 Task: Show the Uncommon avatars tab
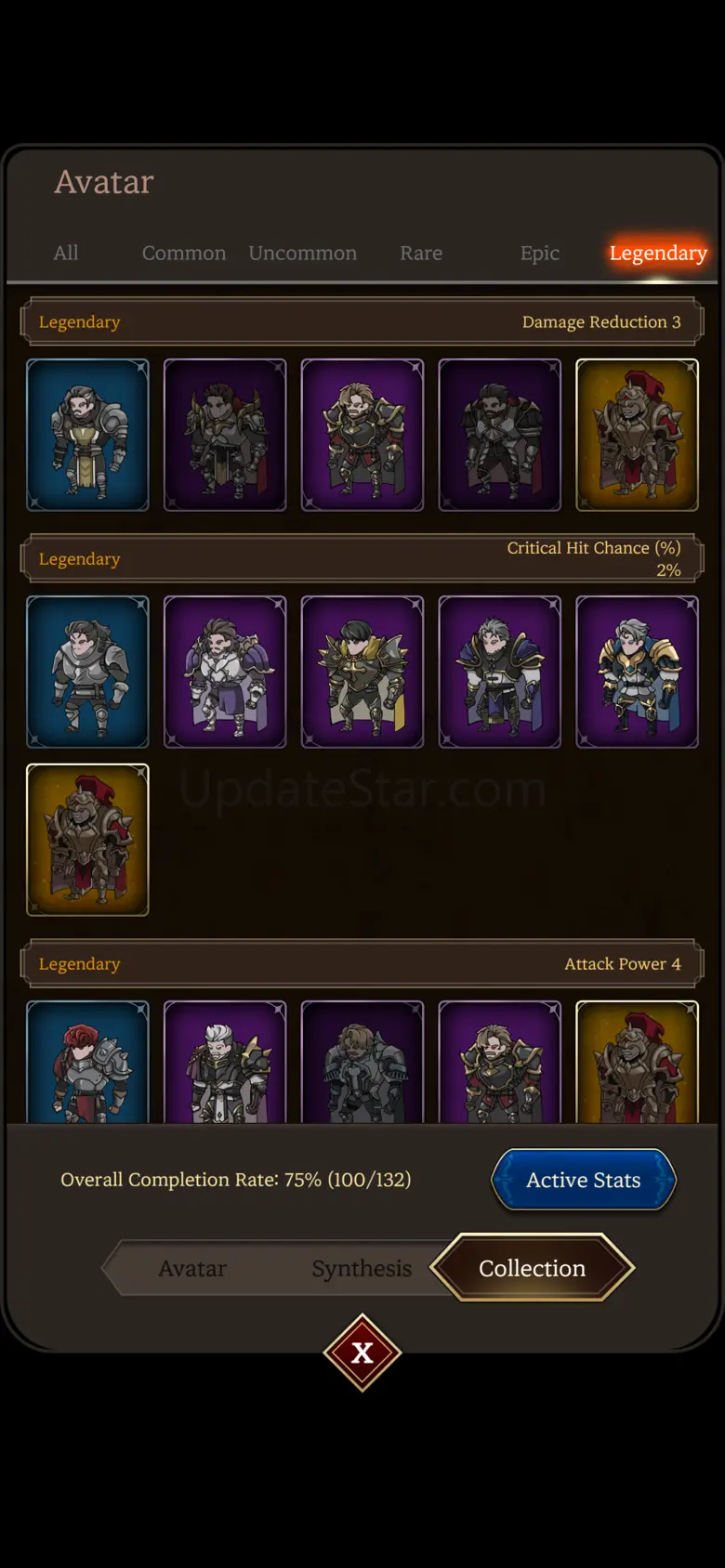point(303,253)
